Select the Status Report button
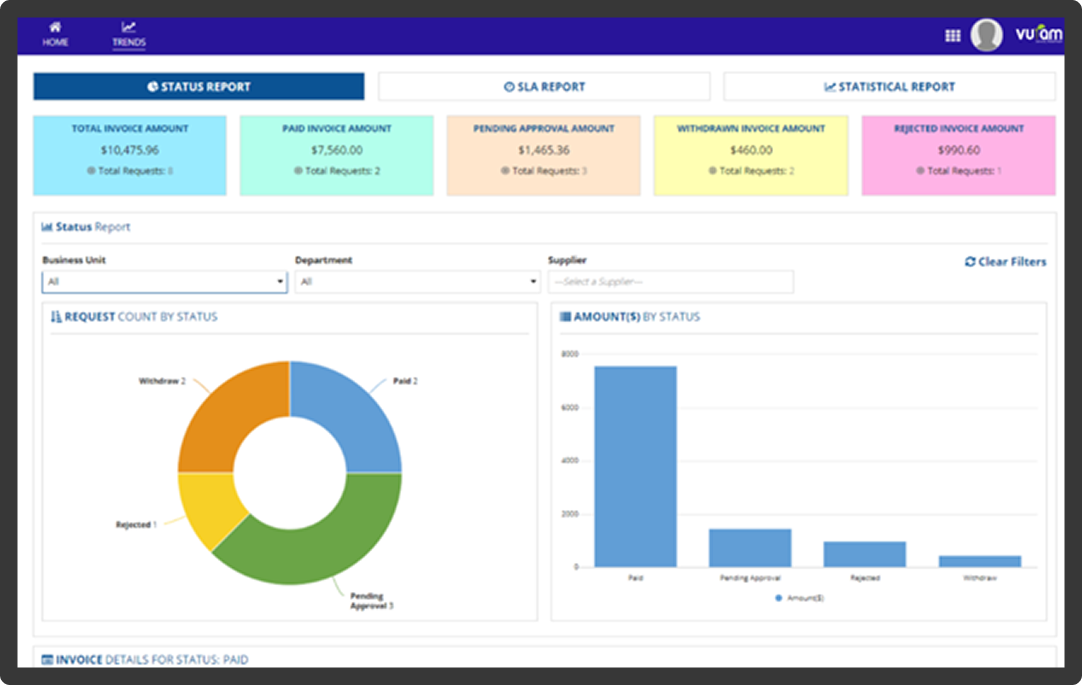The height and width of the screenshot is (685, 1082). coord(198,86)
